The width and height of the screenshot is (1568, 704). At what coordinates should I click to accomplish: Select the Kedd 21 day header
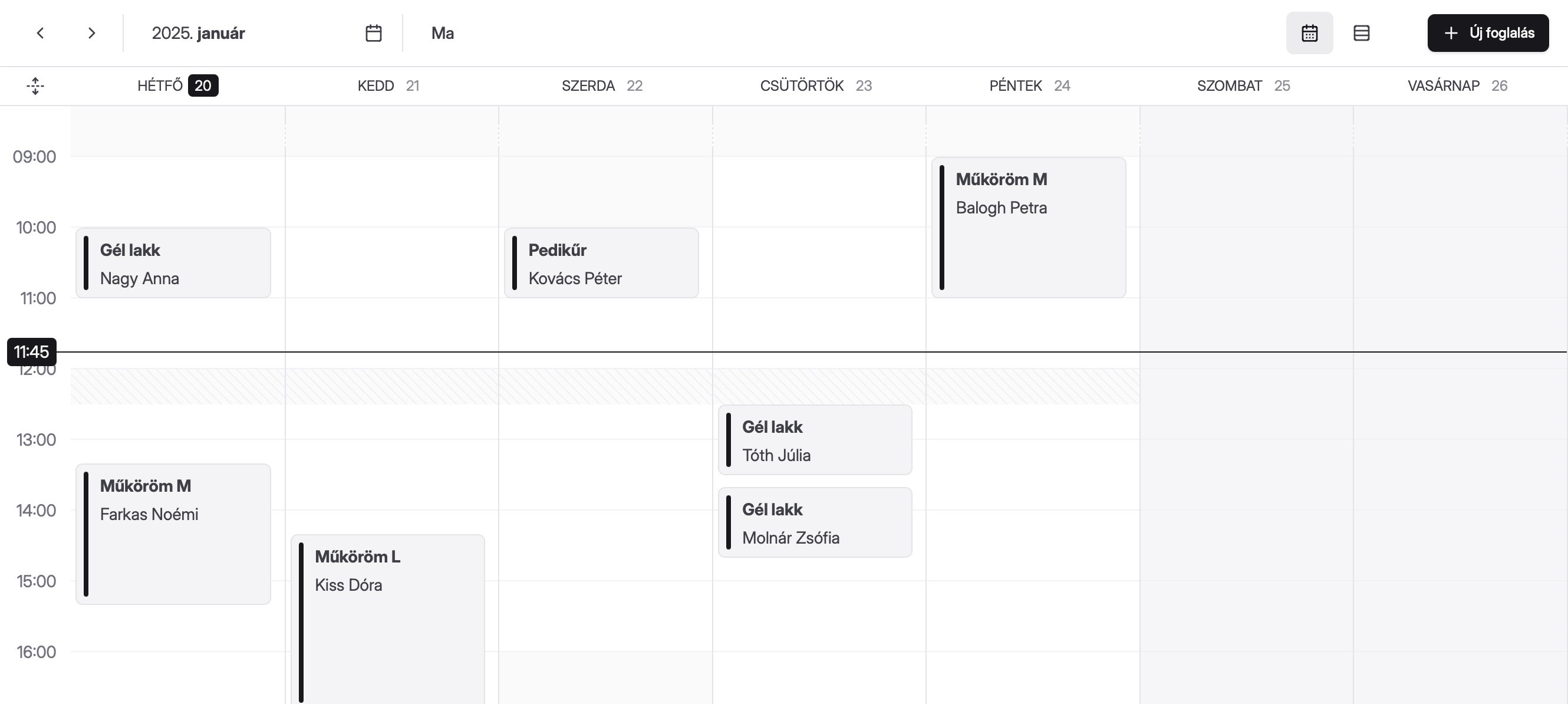tap(388, 86)
